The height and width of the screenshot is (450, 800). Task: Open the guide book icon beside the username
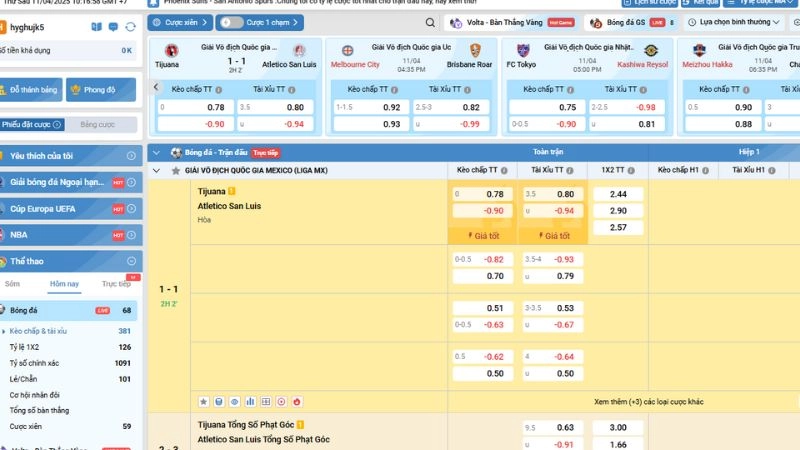point(96,27)
